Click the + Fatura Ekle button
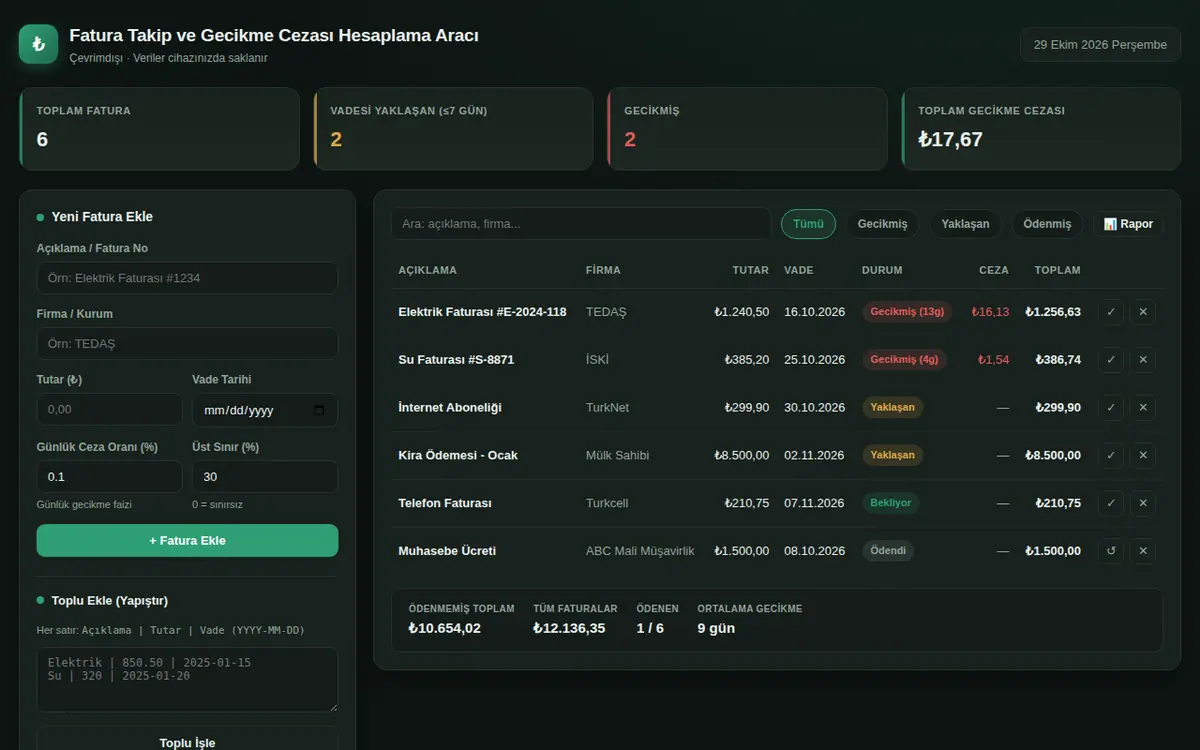The image size is (1200, 750). pyautogui.click(x=187, y=541)
